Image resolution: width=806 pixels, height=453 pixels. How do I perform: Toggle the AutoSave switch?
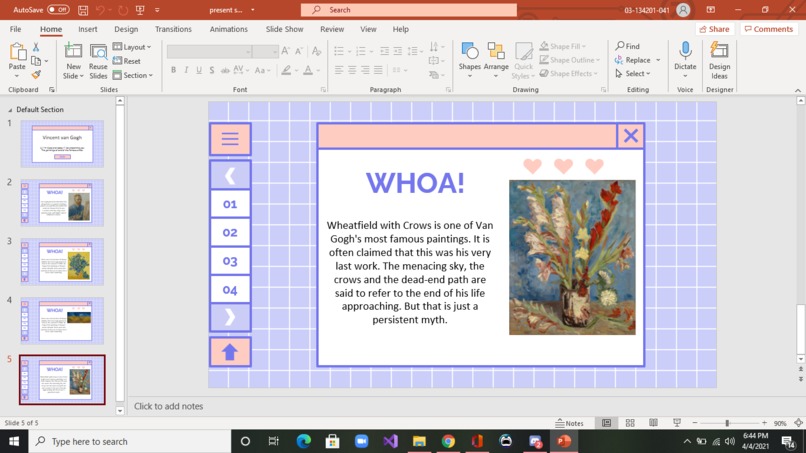coord(58,10)
